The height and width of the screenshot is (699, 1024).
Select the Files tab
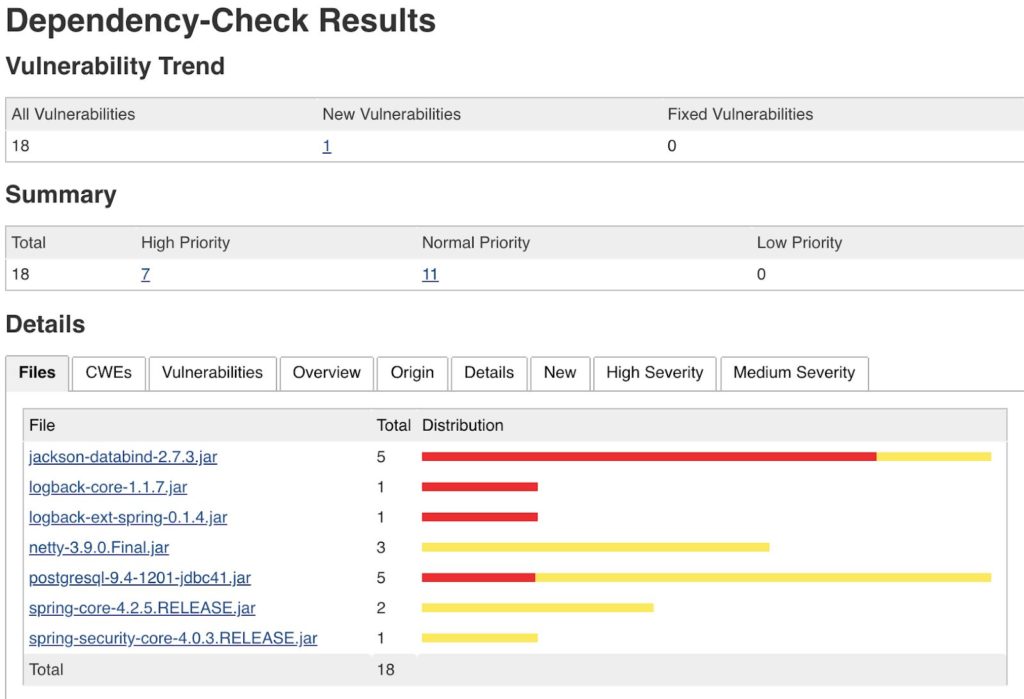tap(36, 373)
